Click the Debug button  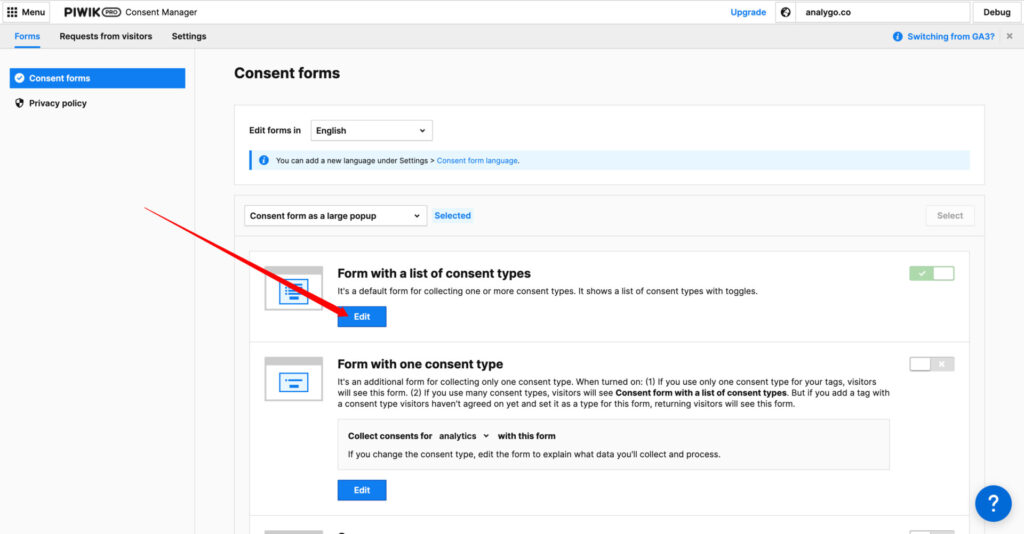click(997, 12)
